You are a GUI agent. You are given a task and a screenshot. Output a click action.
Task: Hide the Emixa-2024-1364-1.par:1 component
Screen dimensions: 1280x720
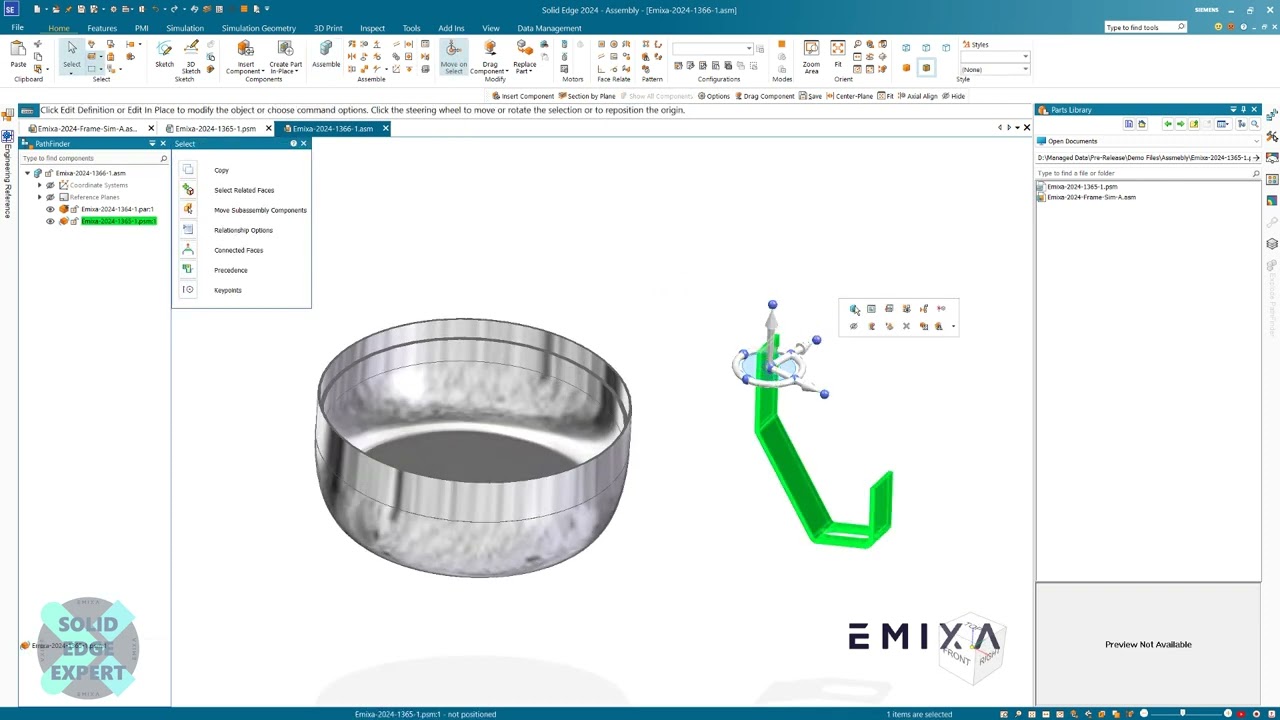50,209
